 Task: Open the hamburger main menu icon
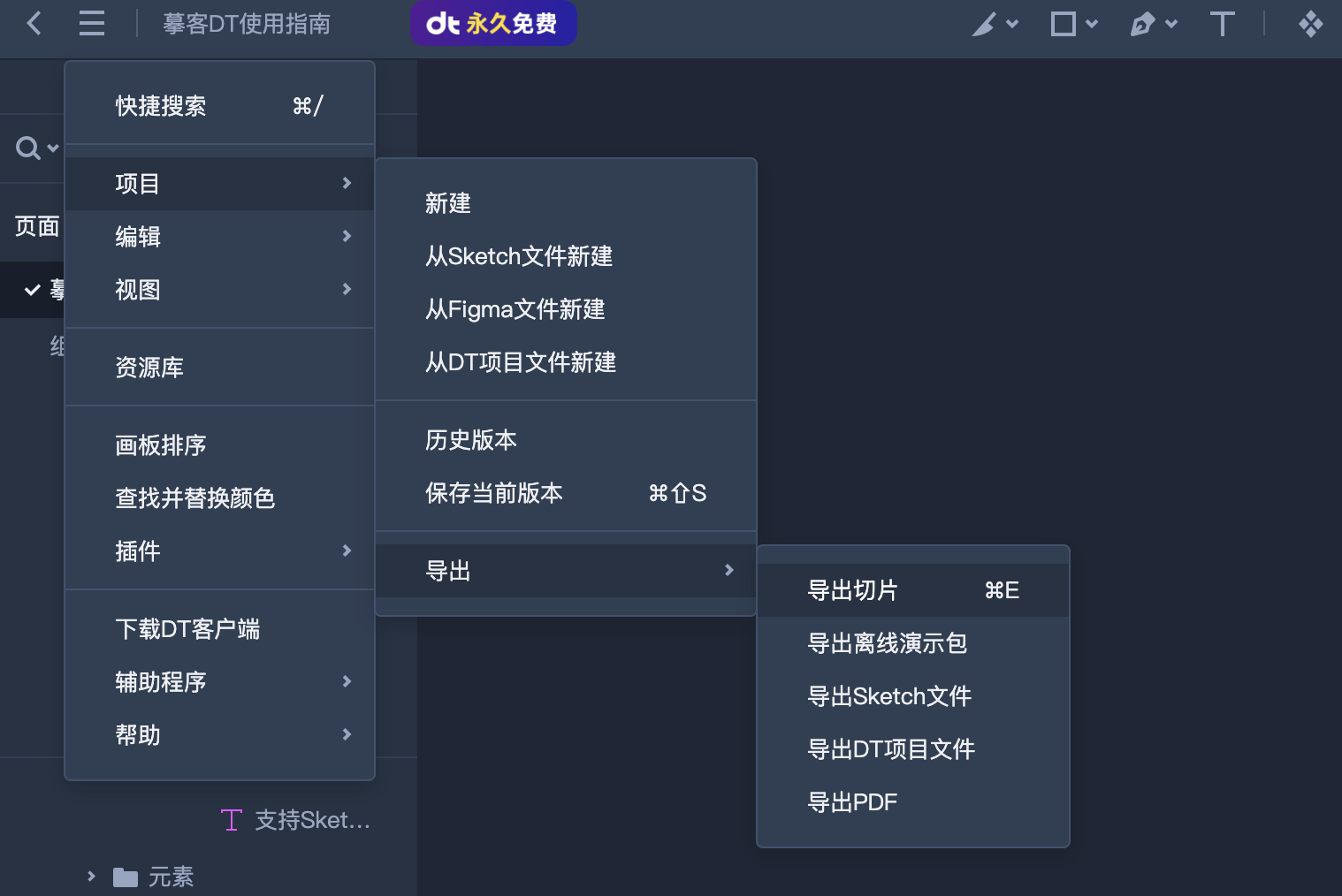tap(91, 23)
